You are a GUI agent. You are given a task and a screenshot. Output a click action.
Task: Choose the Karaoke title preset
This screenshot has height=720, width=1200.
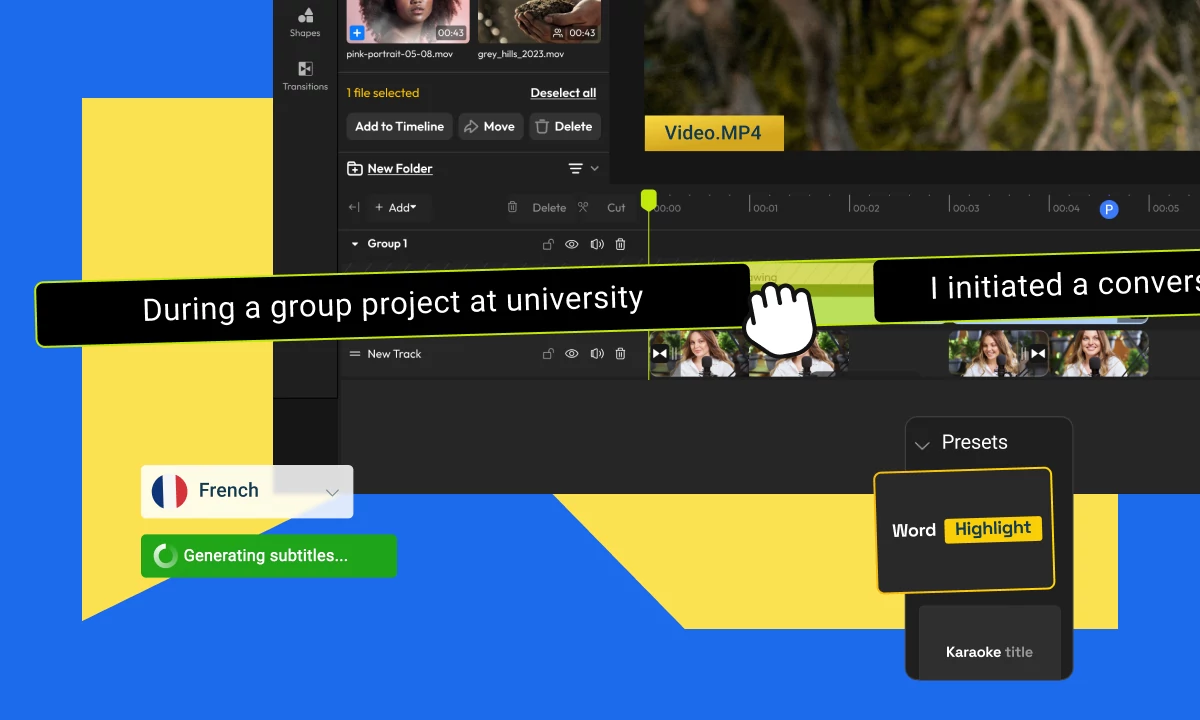tap(988, 652)
